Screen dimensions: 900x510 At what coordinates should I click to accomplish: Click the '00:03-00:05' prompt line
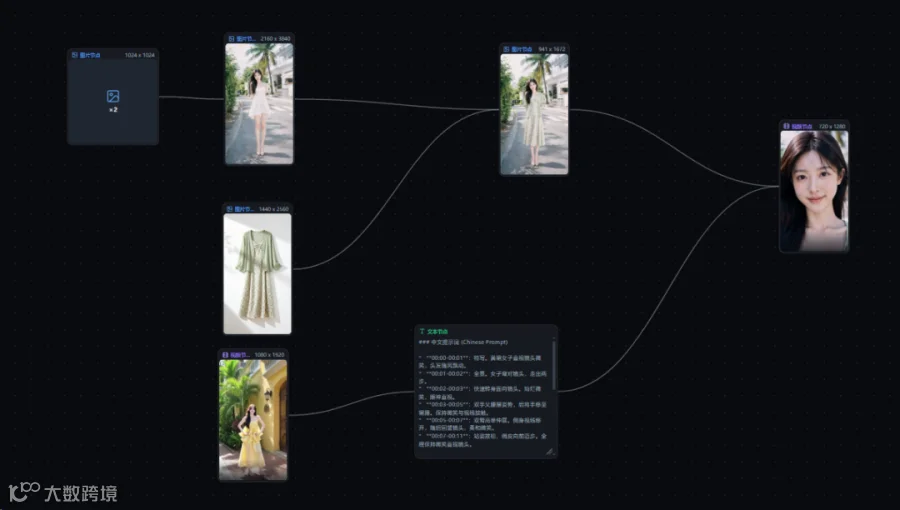click(482, 408)
